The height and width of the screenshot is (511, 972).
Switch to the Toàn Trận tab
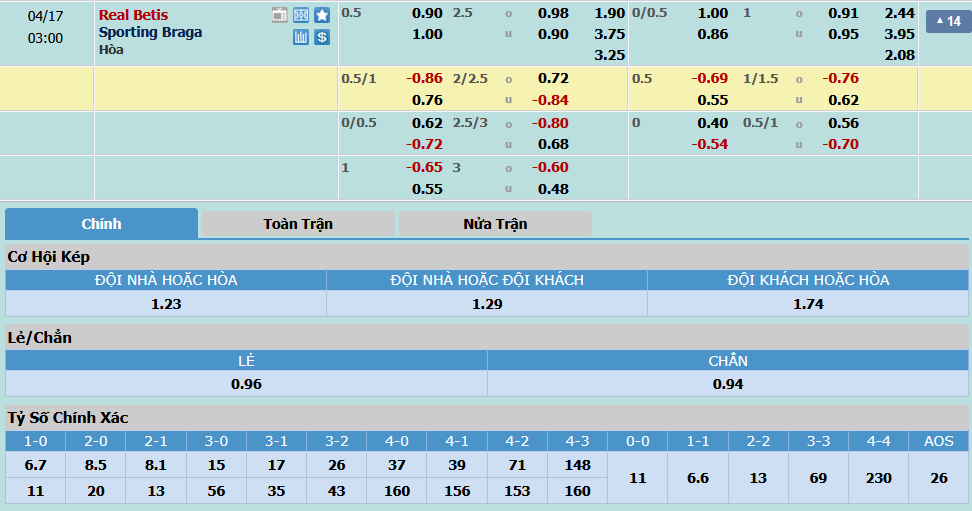(x=298, y=224)
